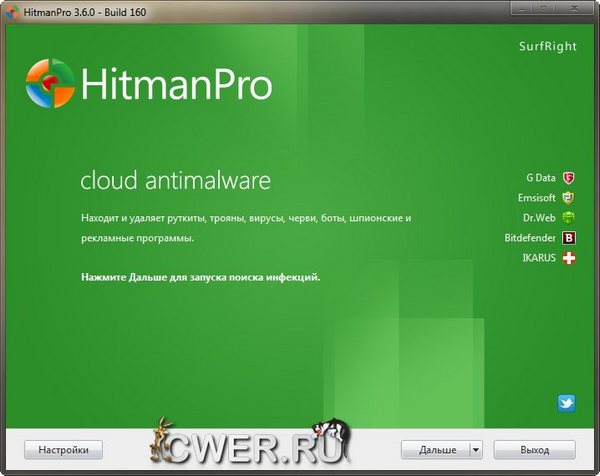Click the Нажмите Дальше instruction text
The image size is (600, 476).
[x=201, y=277]
